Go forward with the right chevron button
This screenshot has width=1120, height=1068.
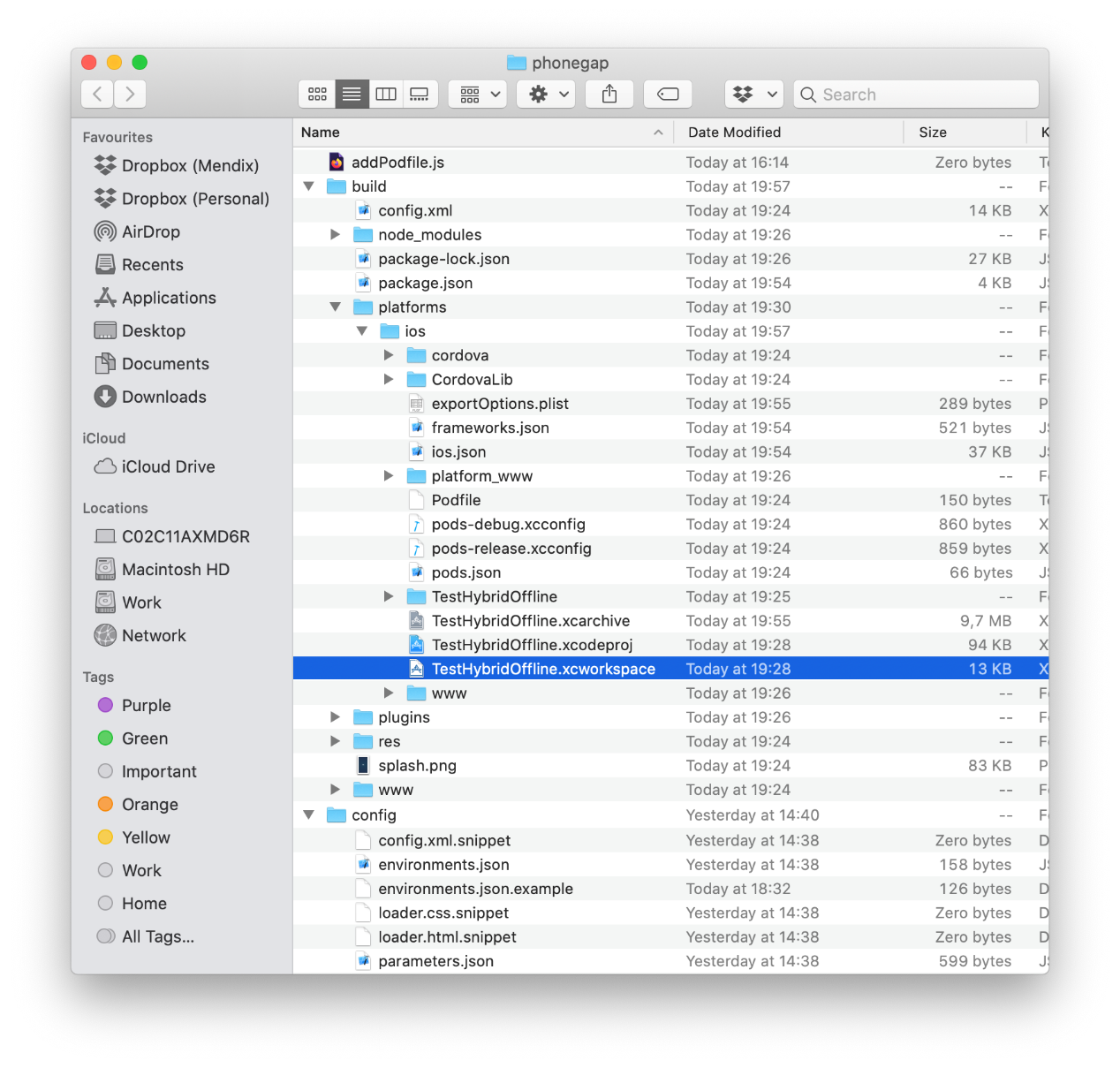point(130,94)
